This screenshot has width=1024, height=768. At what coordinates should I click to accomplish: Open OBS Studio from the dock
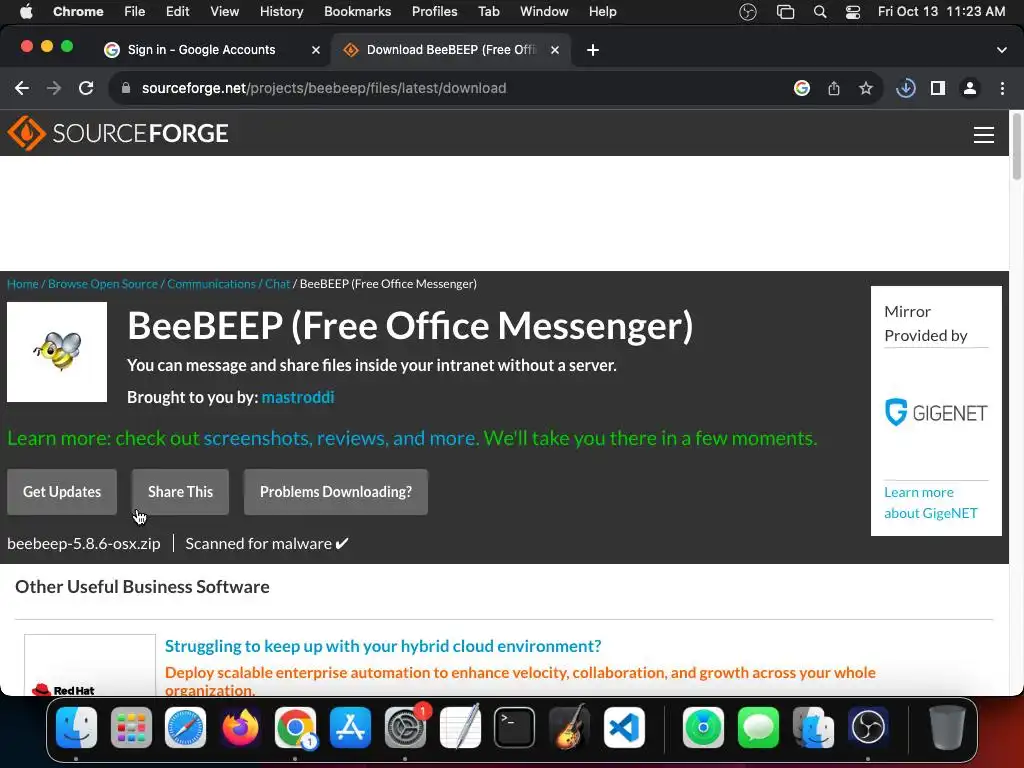click(x=868, y=728)
